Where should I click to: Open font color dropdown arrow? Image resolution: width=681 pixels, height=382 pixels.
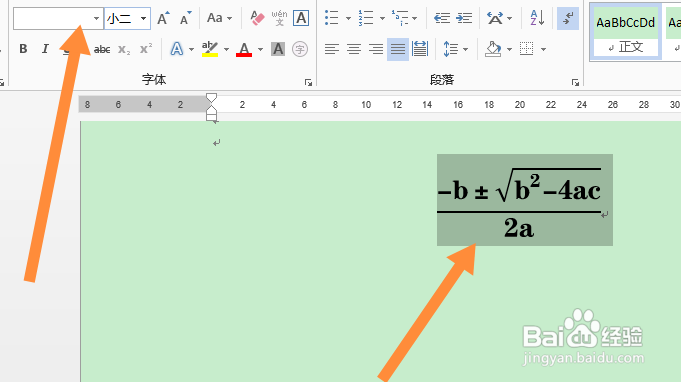point(260,49)
